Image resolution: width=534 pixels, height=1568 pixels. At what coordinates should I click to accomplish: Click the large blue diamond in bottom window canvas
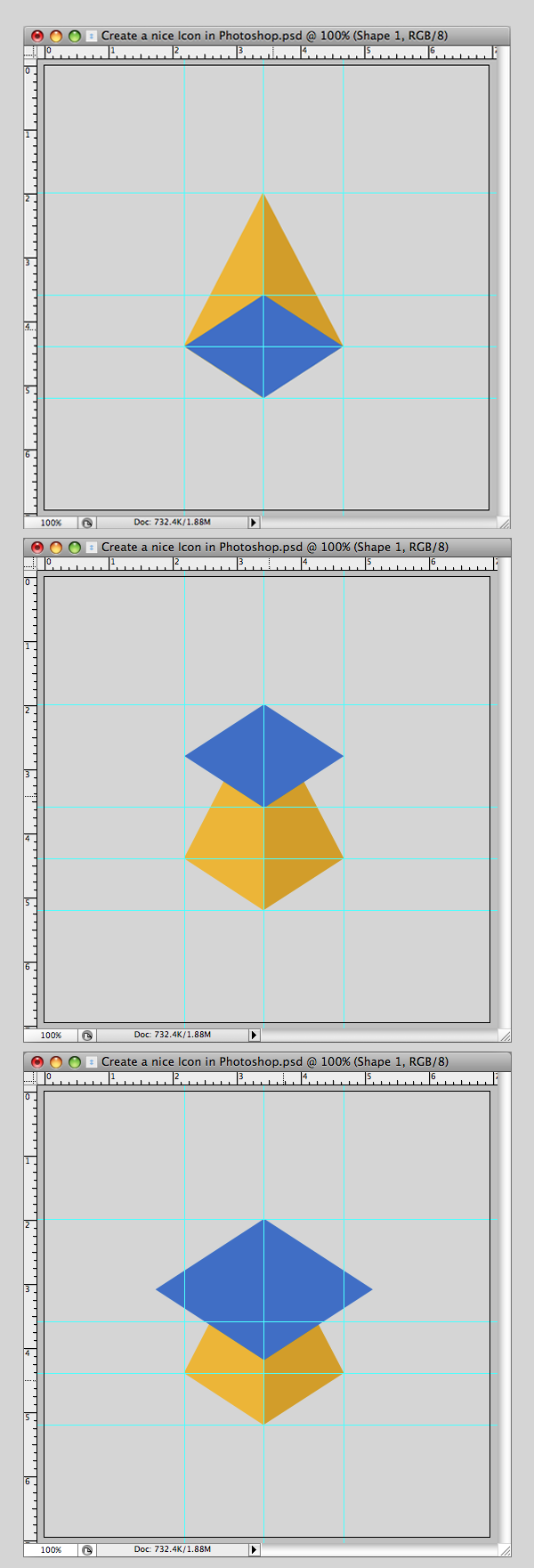(x=263, y=1288)
